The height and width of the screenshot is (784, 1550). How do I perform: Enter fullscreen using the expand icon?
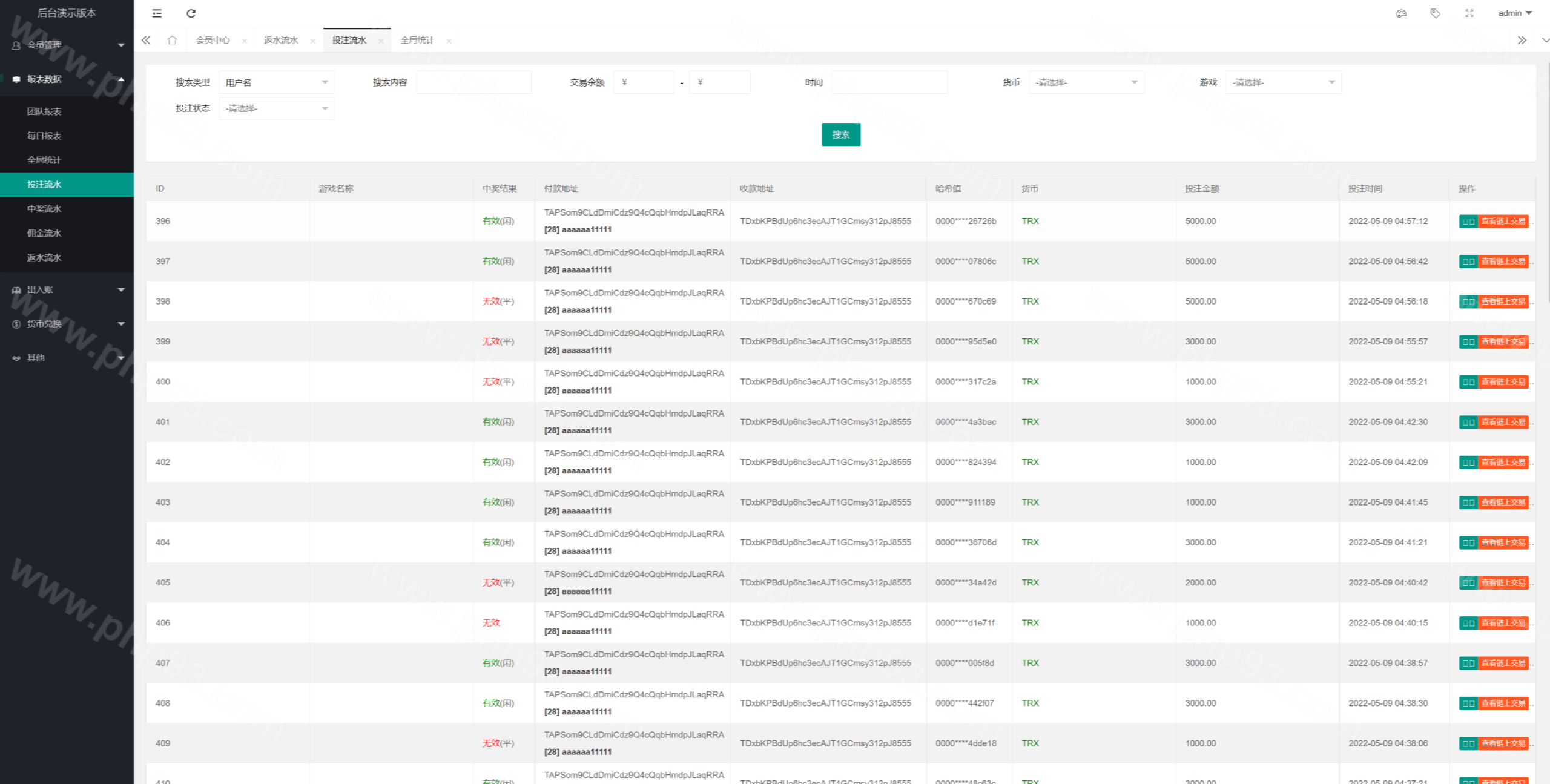pyautogui.click(x=1469, y=13)
